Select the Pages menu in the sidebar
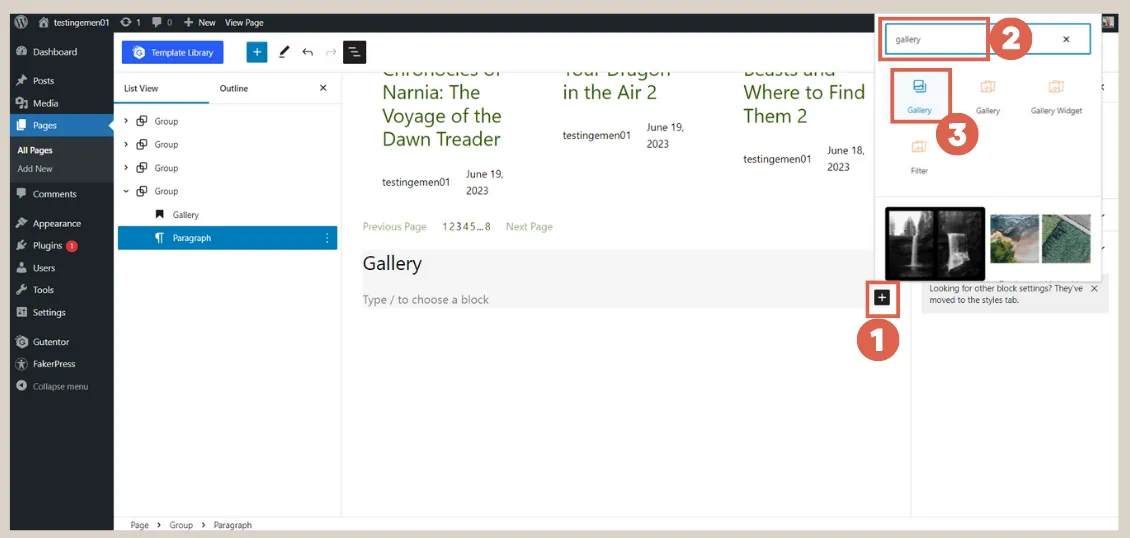The width and height of the screenshot is (1130, 538). 62,125
